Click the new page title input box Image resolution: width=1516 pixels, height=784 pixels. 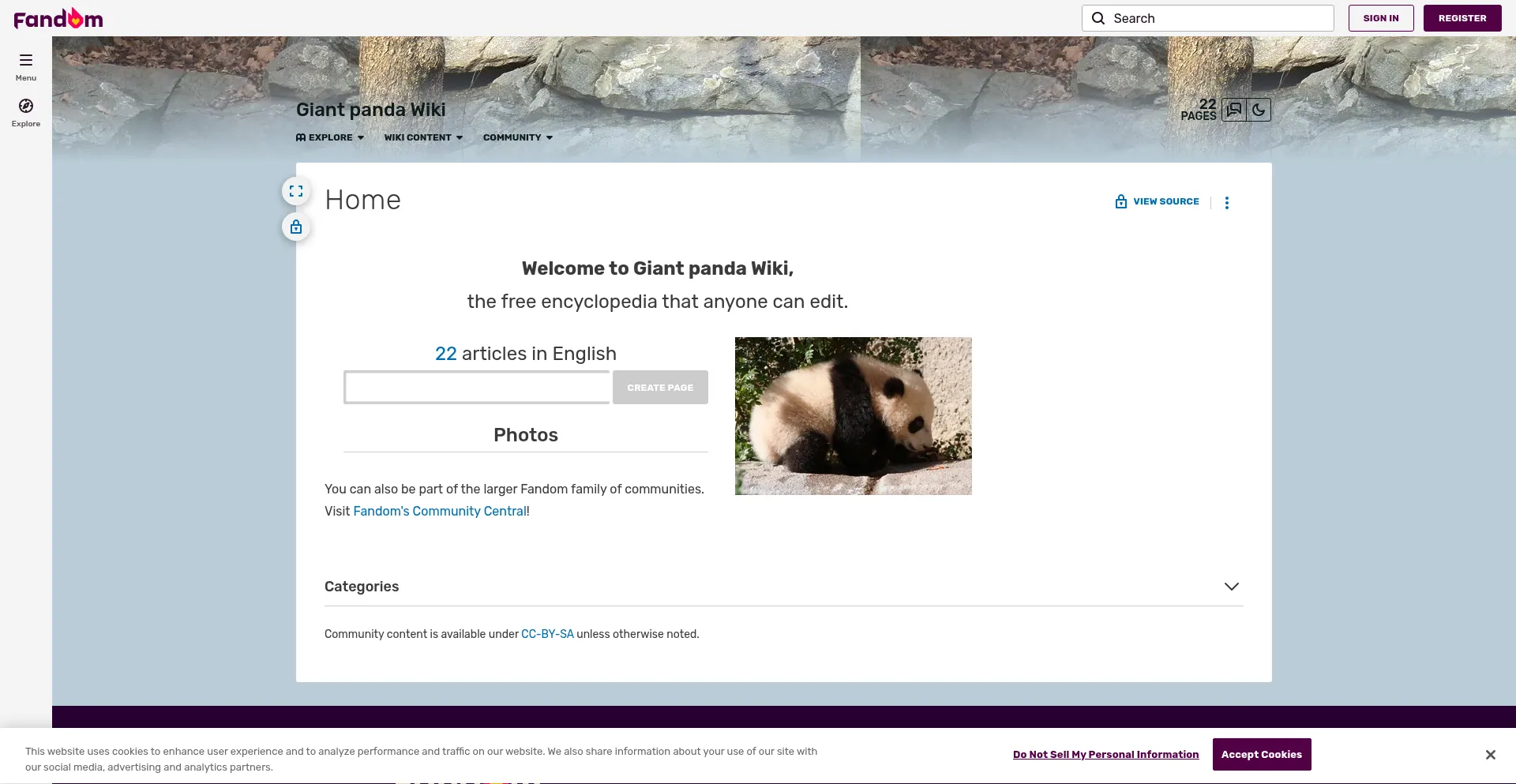click(477, 388)
